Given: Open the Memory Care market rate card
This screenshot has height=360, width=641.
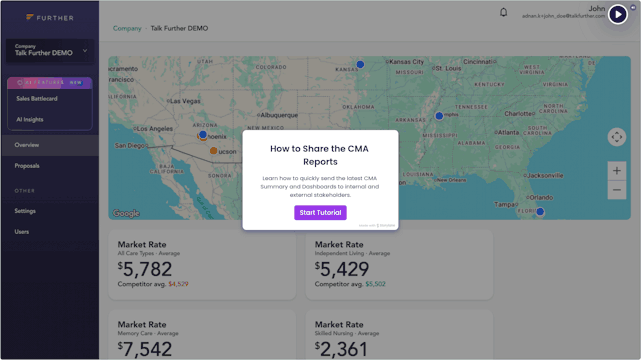Looking at the screenshot, I should tap(202, 335).
